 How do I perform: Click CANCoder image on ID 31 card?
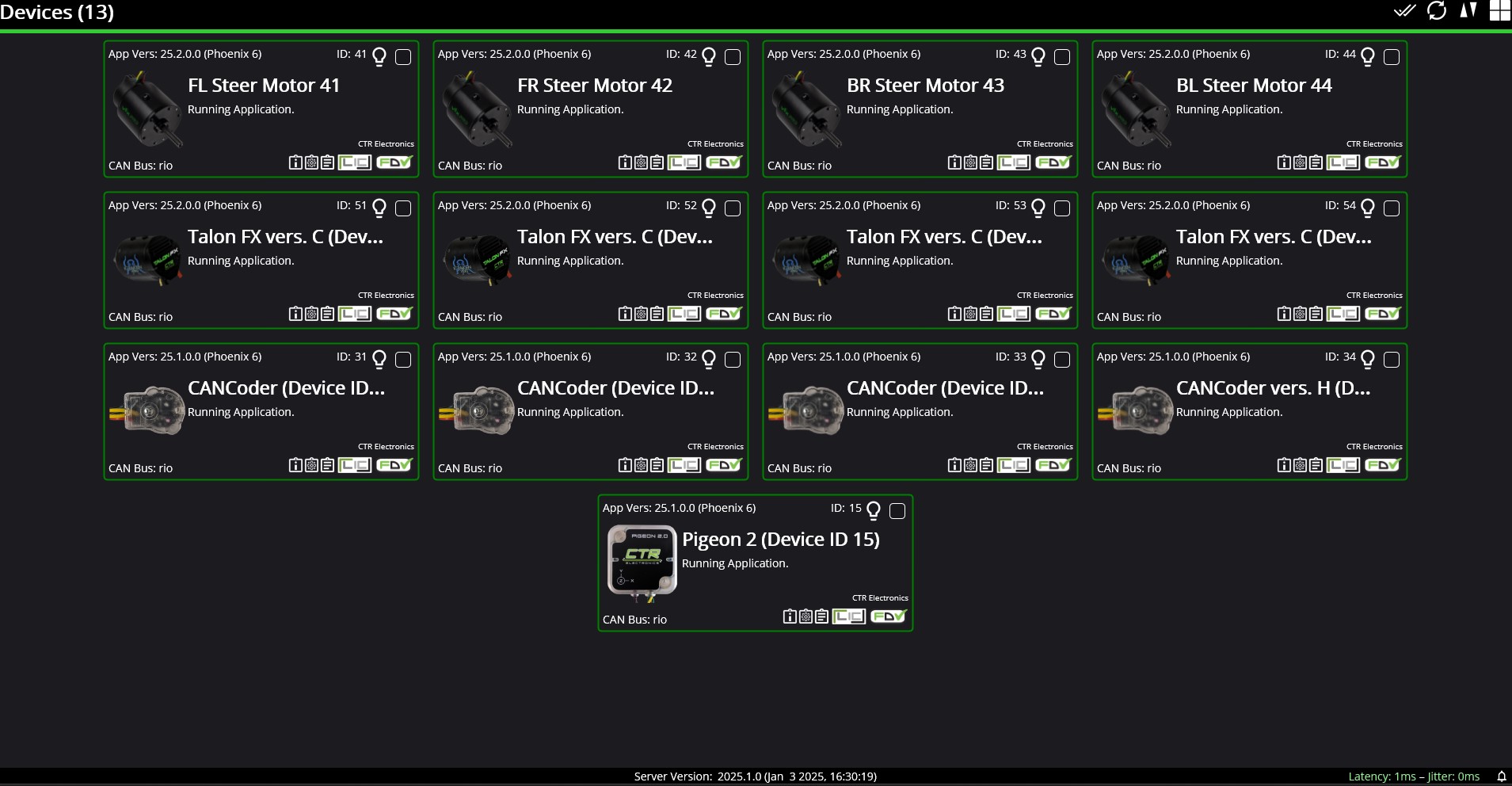[147, 410]
